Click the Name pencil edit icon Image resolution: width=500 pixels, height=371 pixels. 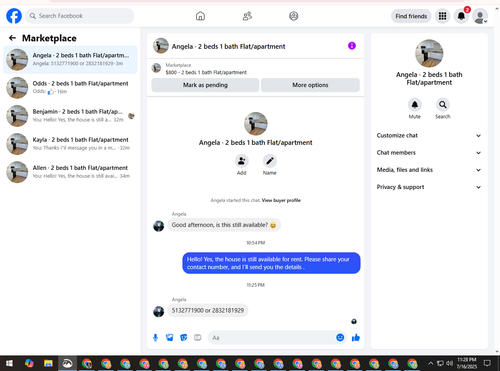[x=269, y=161]
